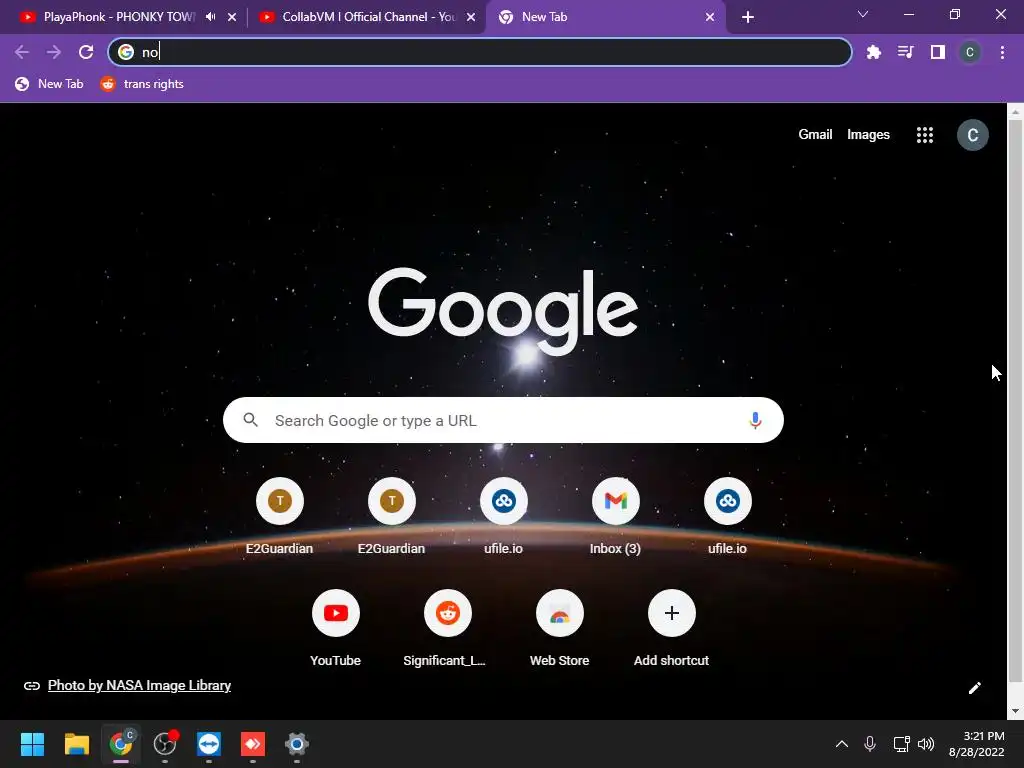Viewport: 1024px width, 768px height.
Task: Expand the tab search dropdown
Action: [x=863, y=14]
